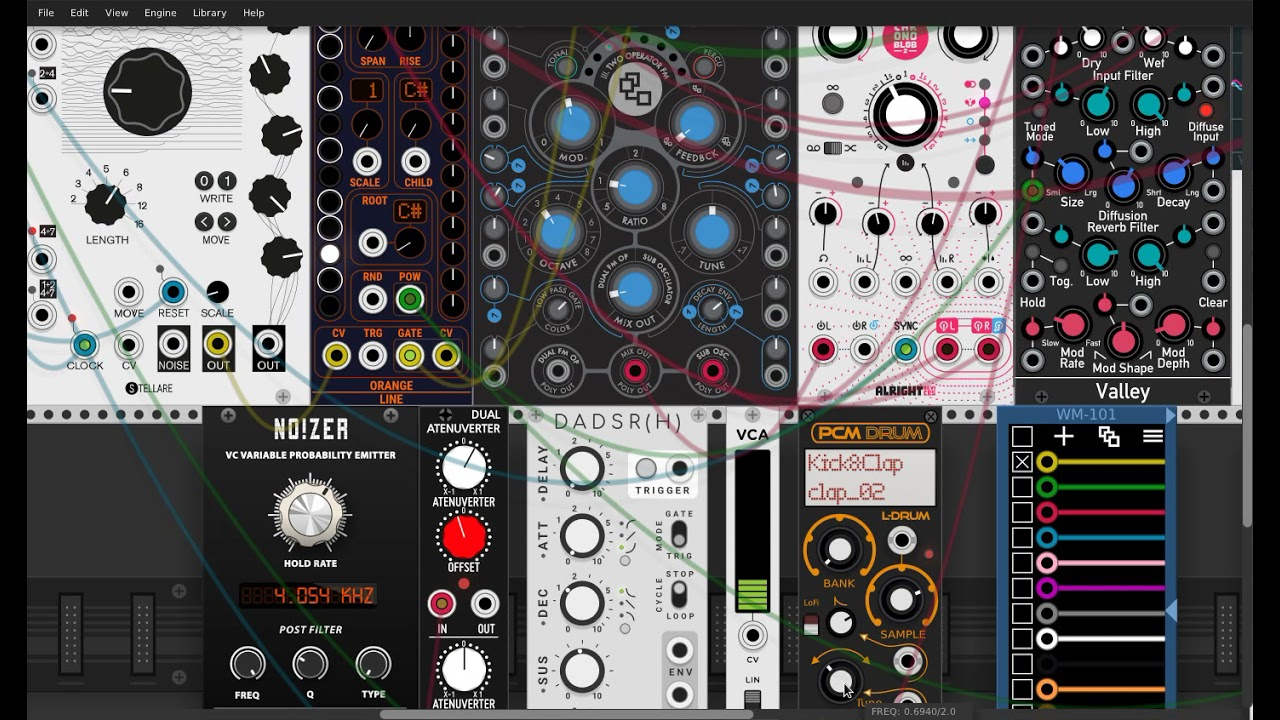Open the Library menu

tap(209, 13)
